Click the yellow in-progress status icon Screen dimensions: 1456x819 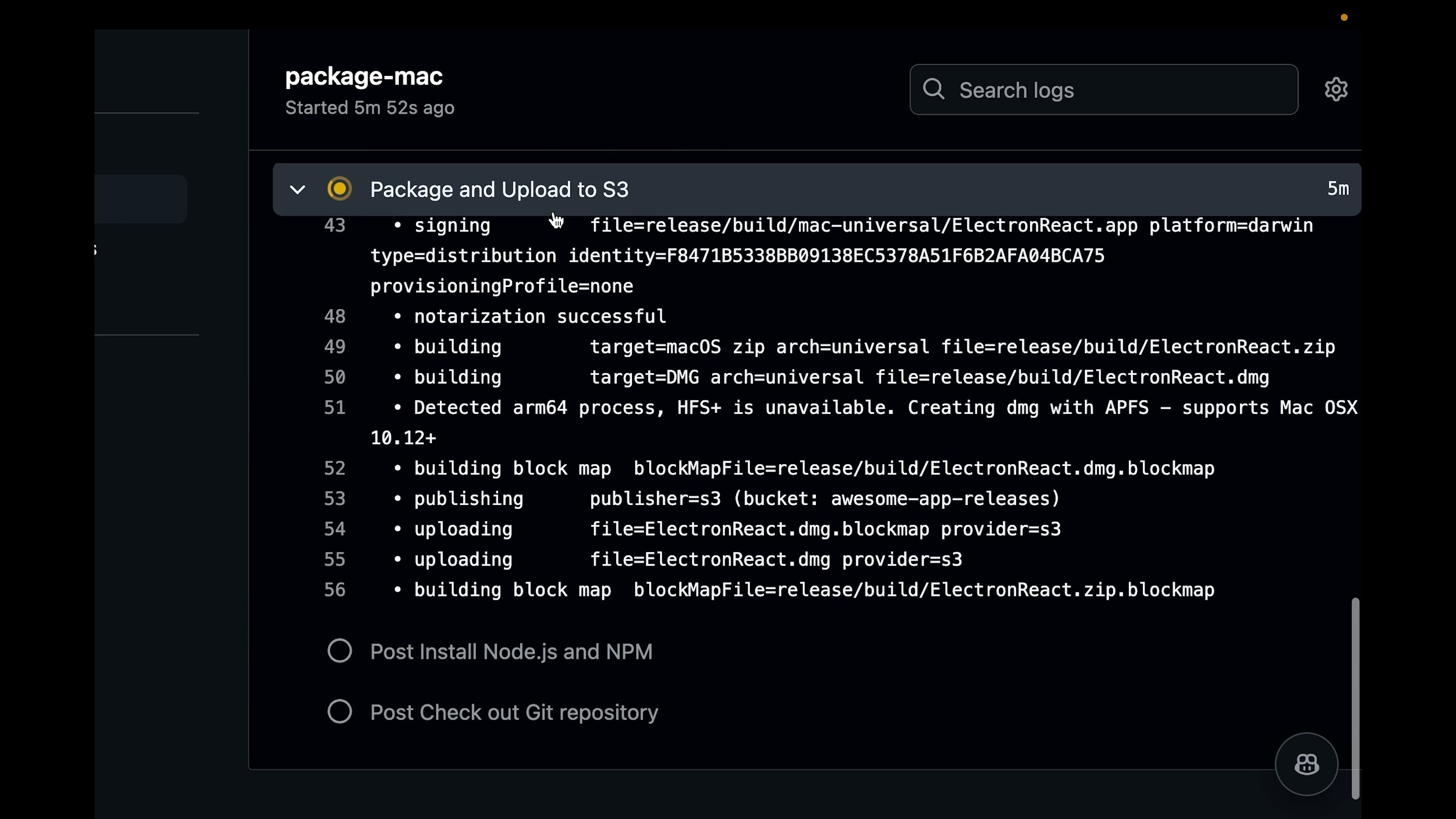339,189
